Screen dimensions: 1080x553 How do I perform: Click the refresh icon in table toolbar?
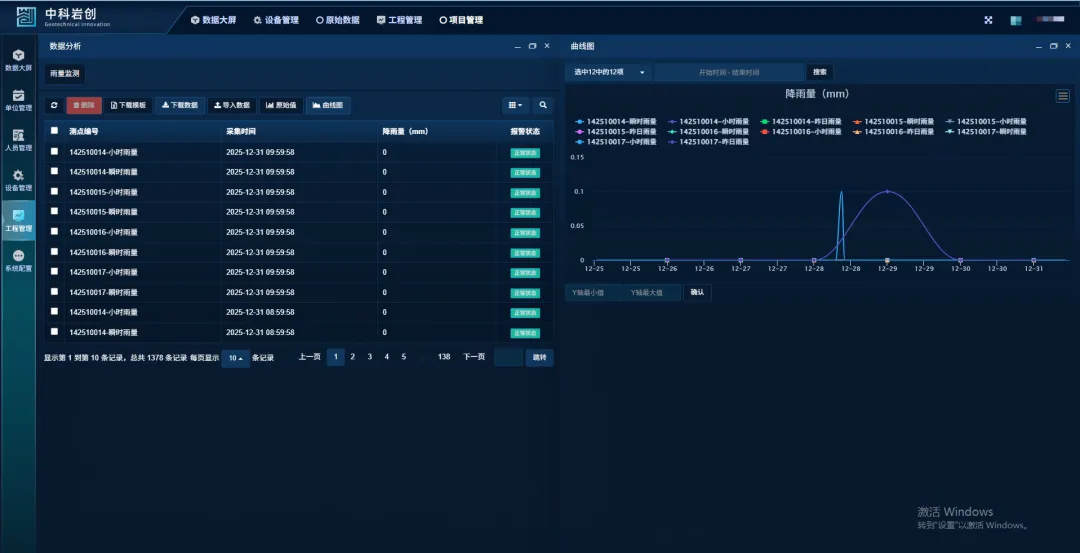pyautogui.click(x=54, y=105)
